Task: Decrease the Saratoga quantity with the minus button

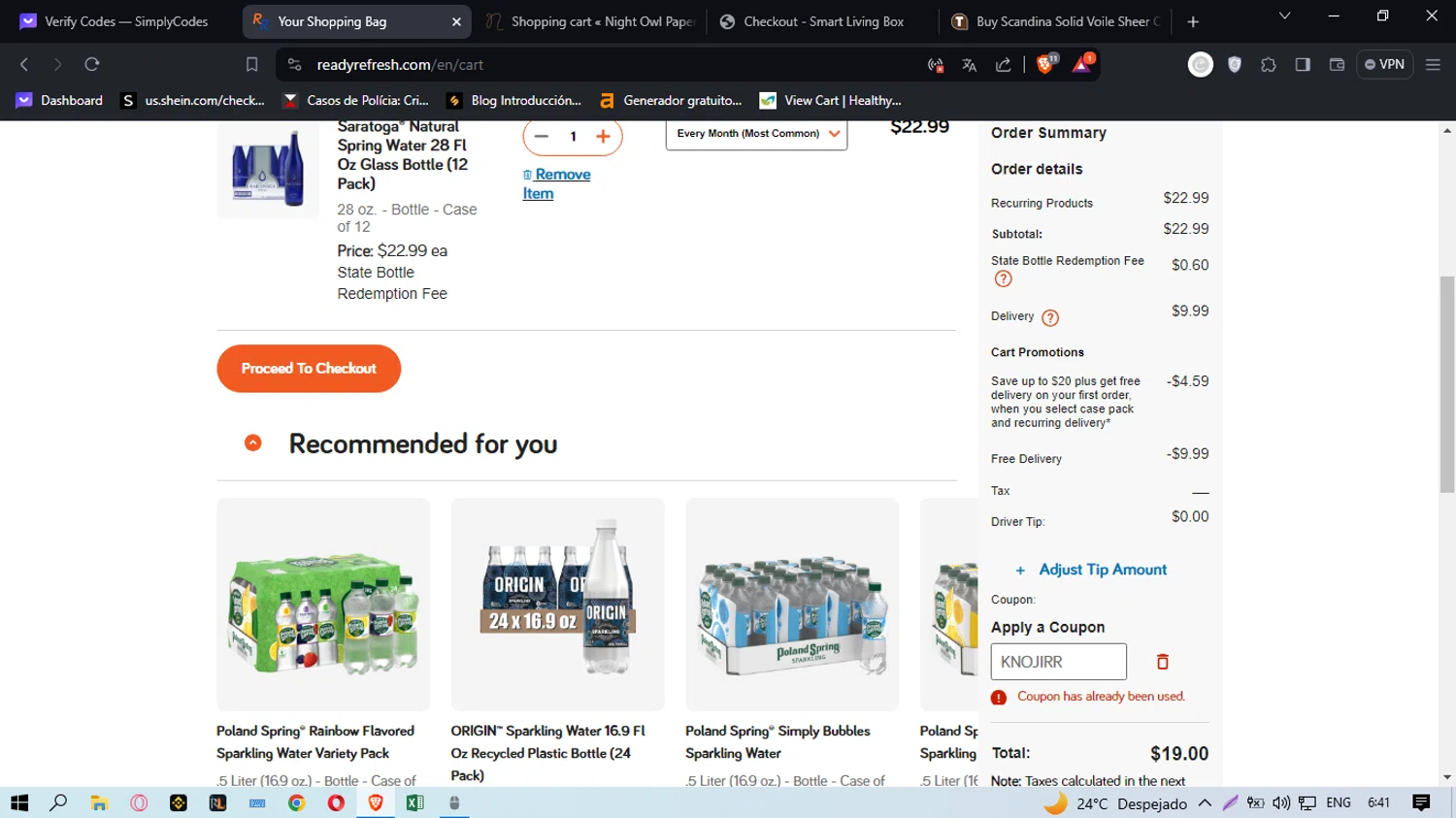Action: click(542, 136)
